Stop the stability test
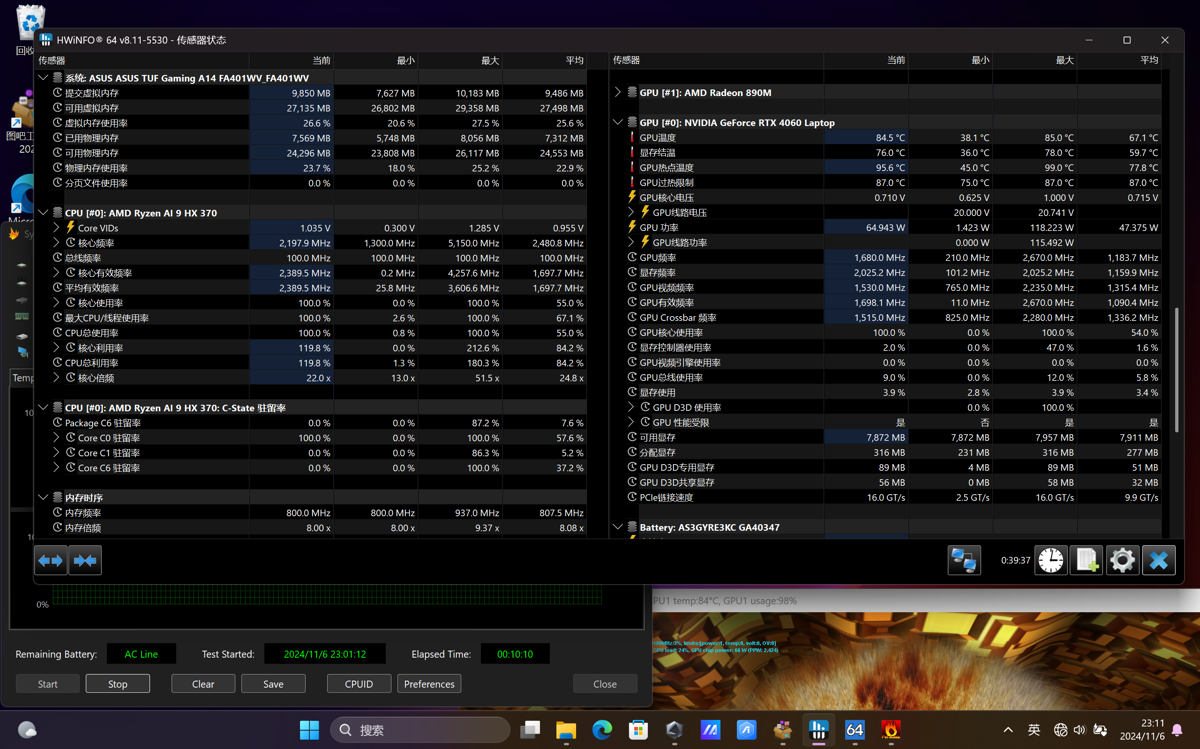The width and height of the screenshot is (1200, 749). [x=118, y=684]
